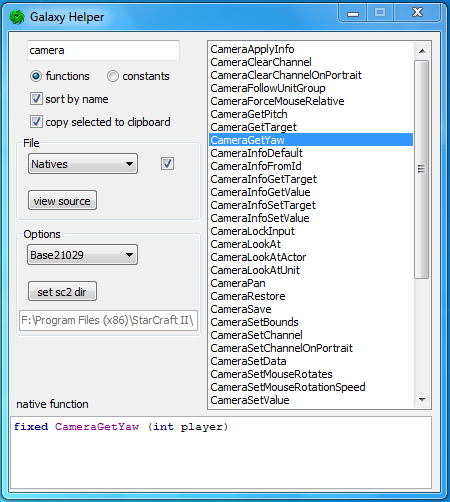Open the Base21029 options dropdown
Viewport: 450px width, 502px height.
click(x=82, y=255)
